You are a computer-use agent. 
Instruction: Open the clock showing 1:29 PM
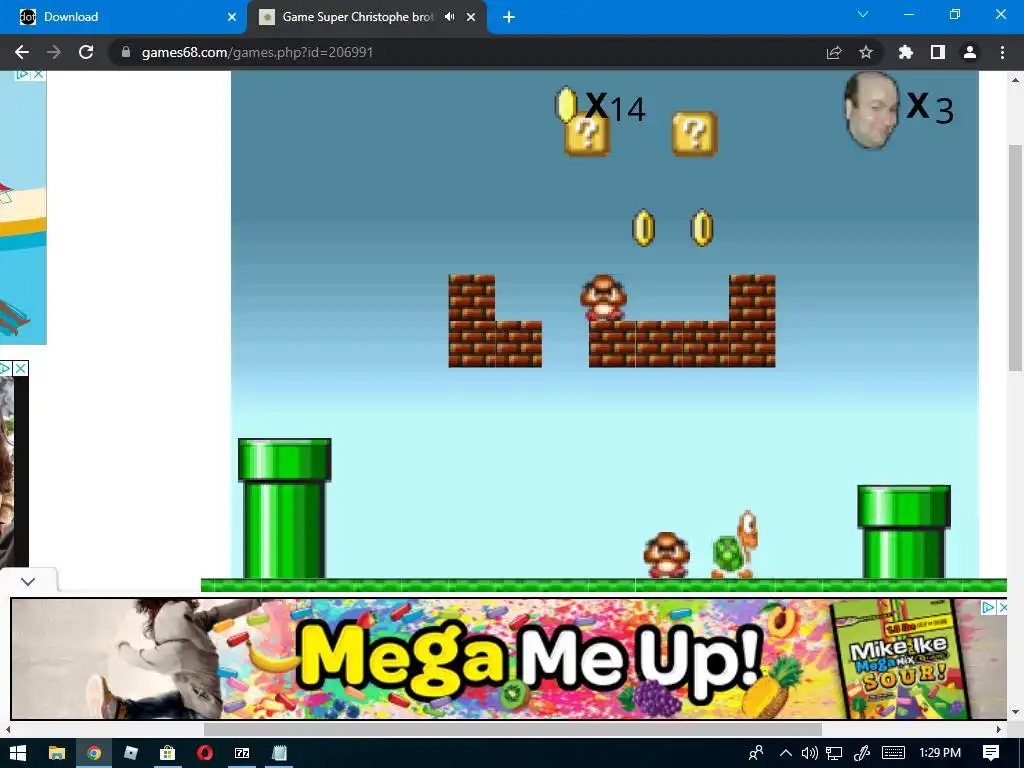pos(940,753)
